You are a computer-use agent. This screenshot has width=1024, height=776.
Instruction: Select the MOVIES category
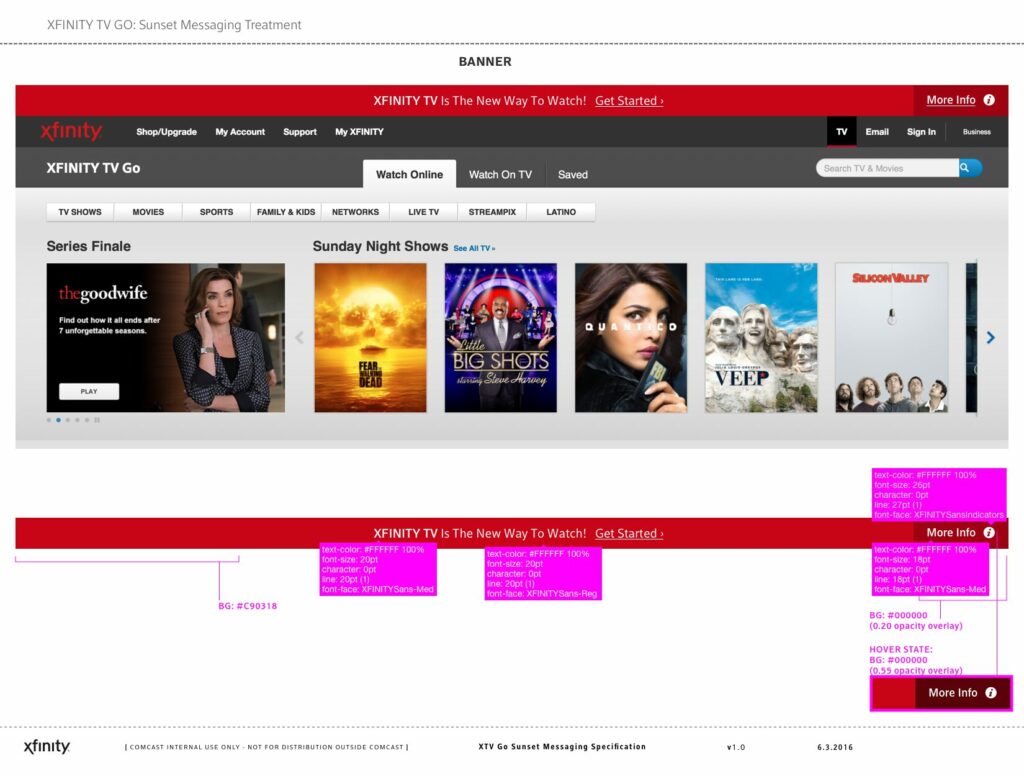[x=148, y=212]
